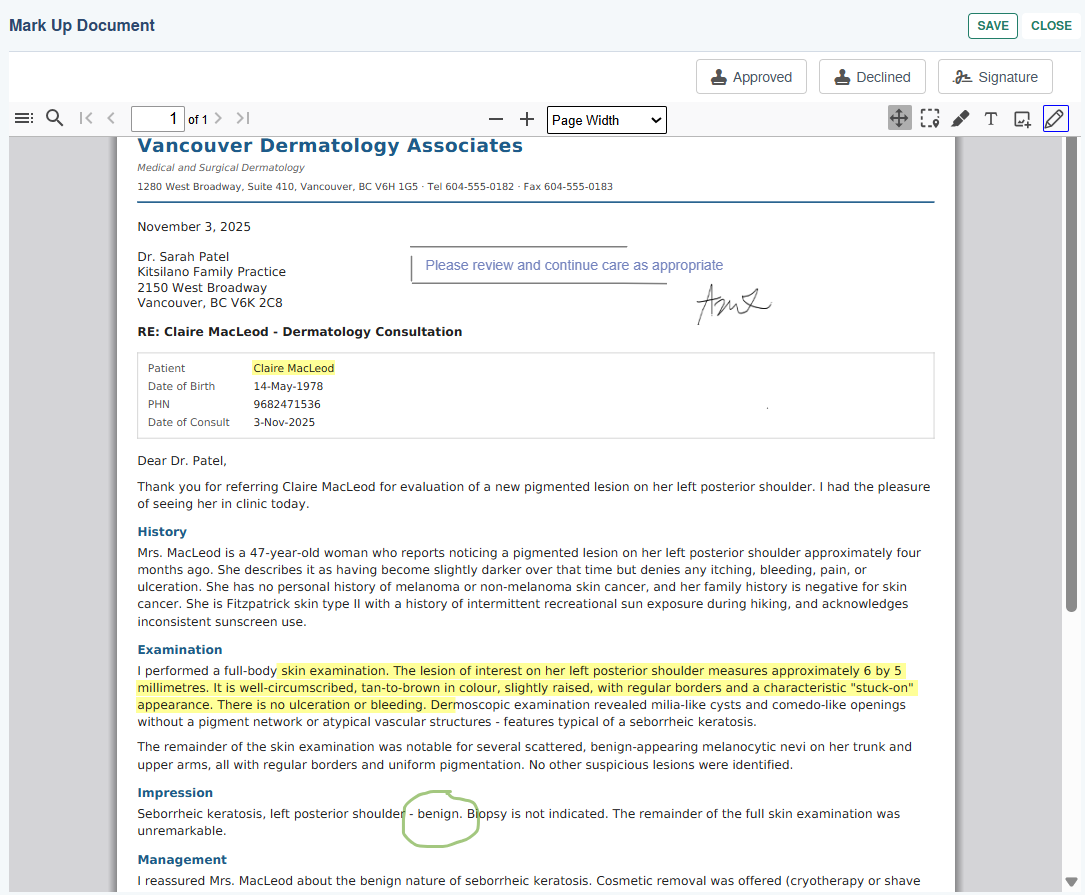Screen dimensions: 1085x895
Task: Select the text annotation tool
Action: pyautogui.click(x=991, y=118)
